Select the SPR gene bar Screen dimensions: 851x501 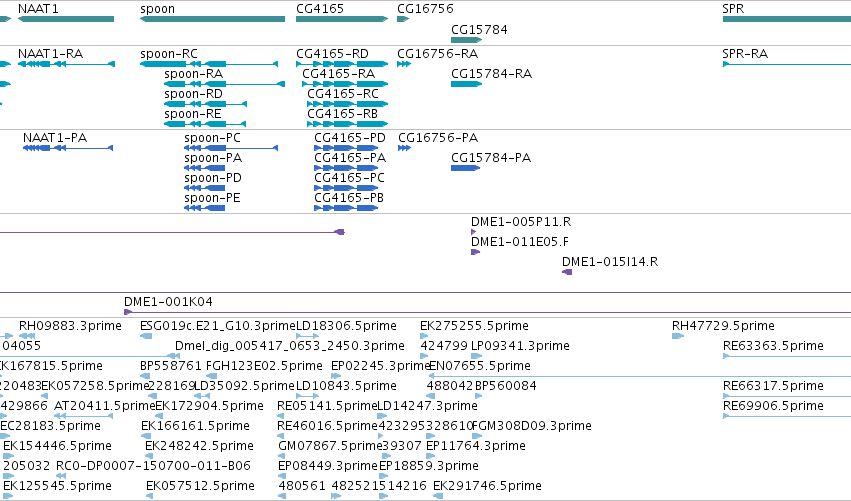click(x=786, y=19)
